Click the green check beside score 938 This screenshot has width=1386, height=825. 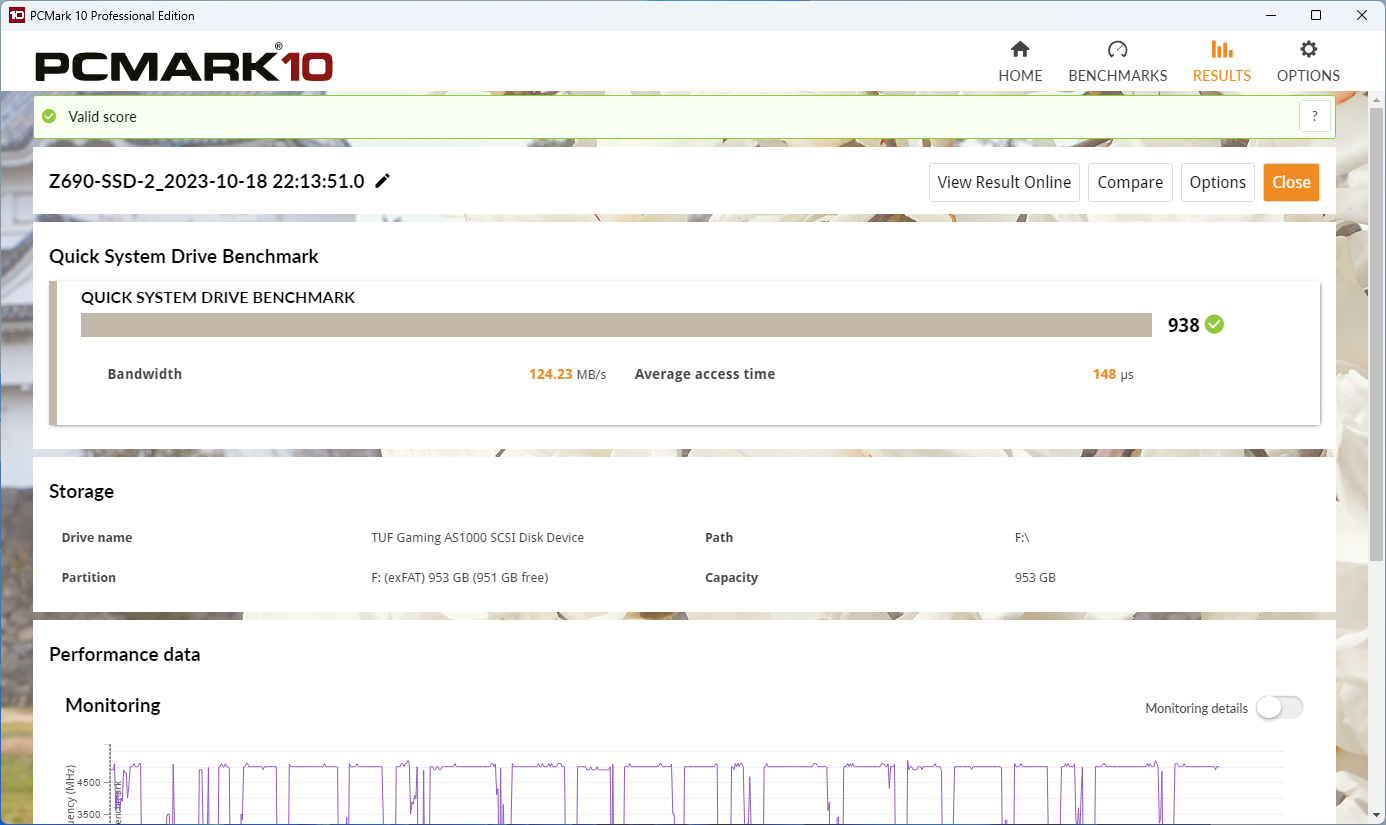tap(1214, 324)
